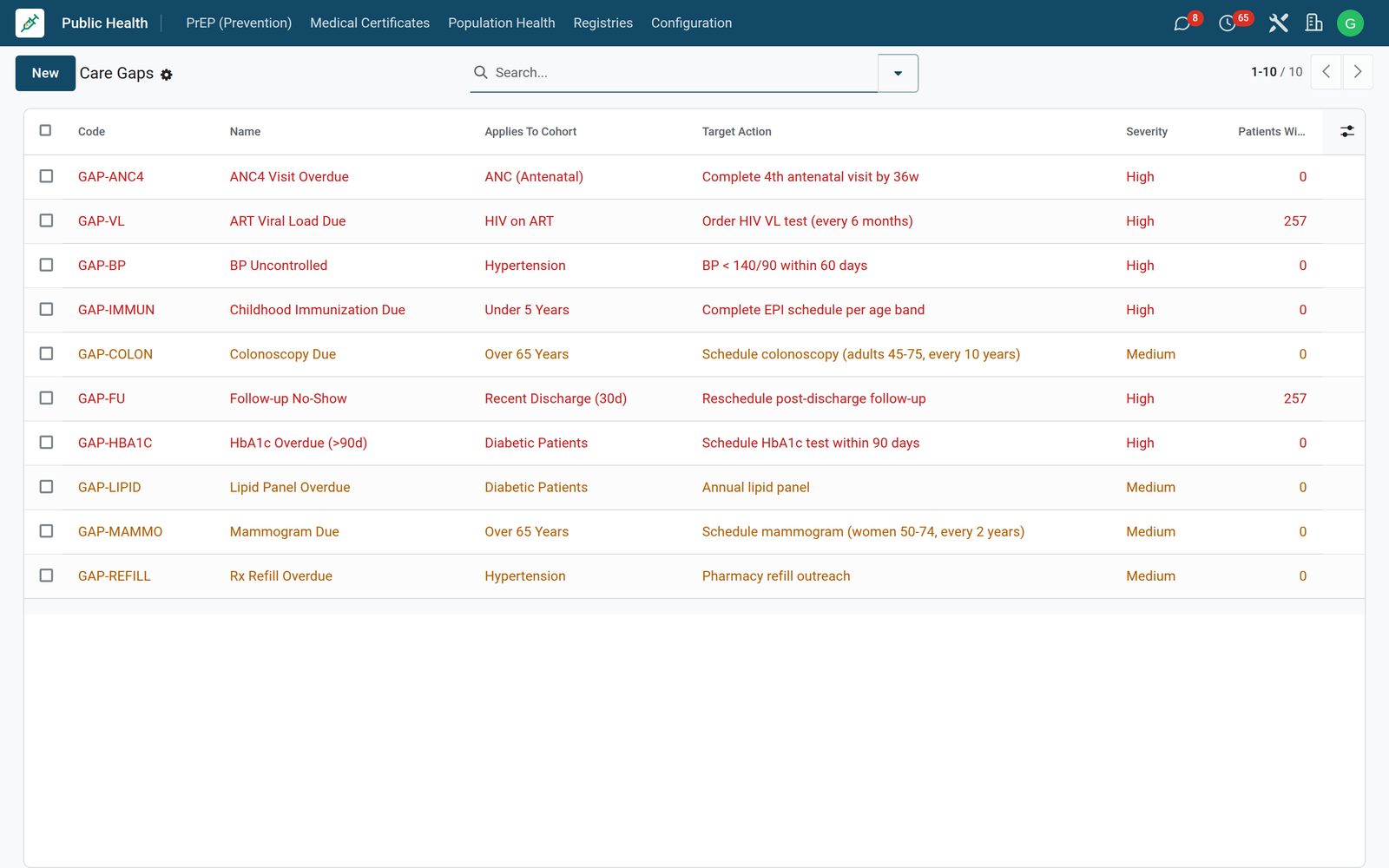Screen dimensions: 1389x868
Task: Sort by the Severity column header
Action: pos(1146,132)
